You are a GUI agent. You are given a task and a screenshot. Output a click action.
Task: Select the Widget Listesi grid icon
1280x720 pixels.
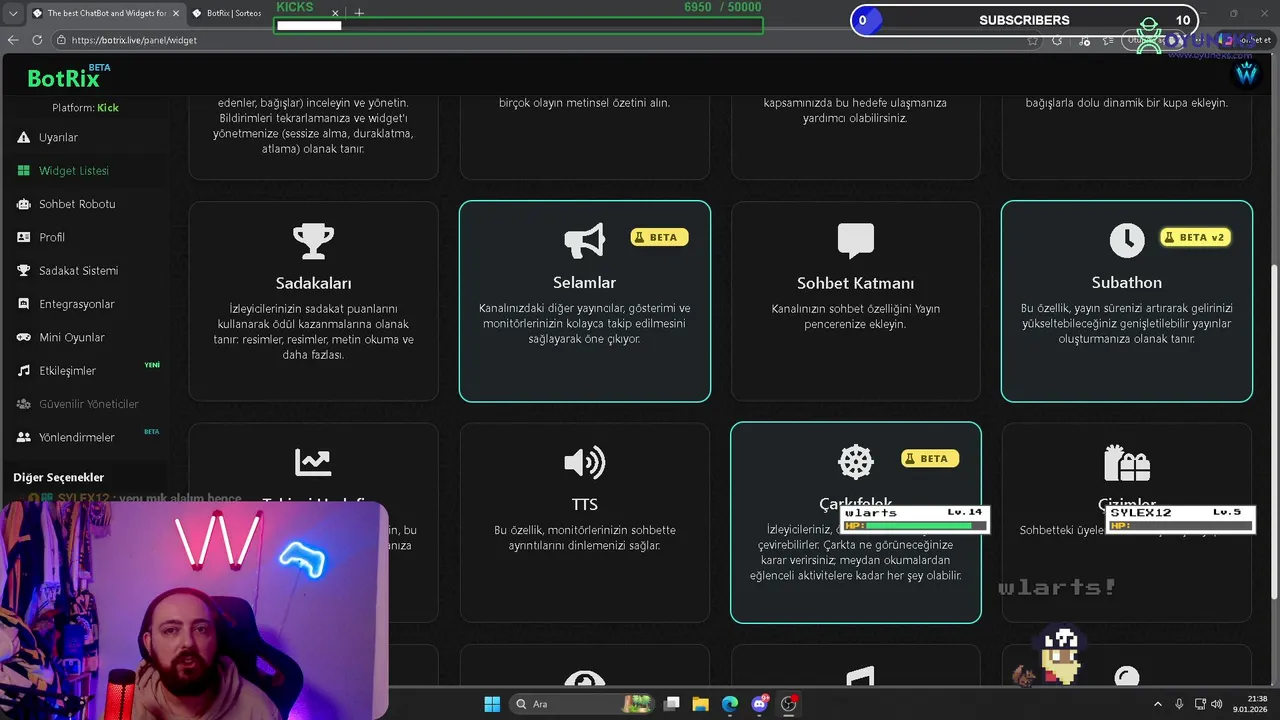23,171
